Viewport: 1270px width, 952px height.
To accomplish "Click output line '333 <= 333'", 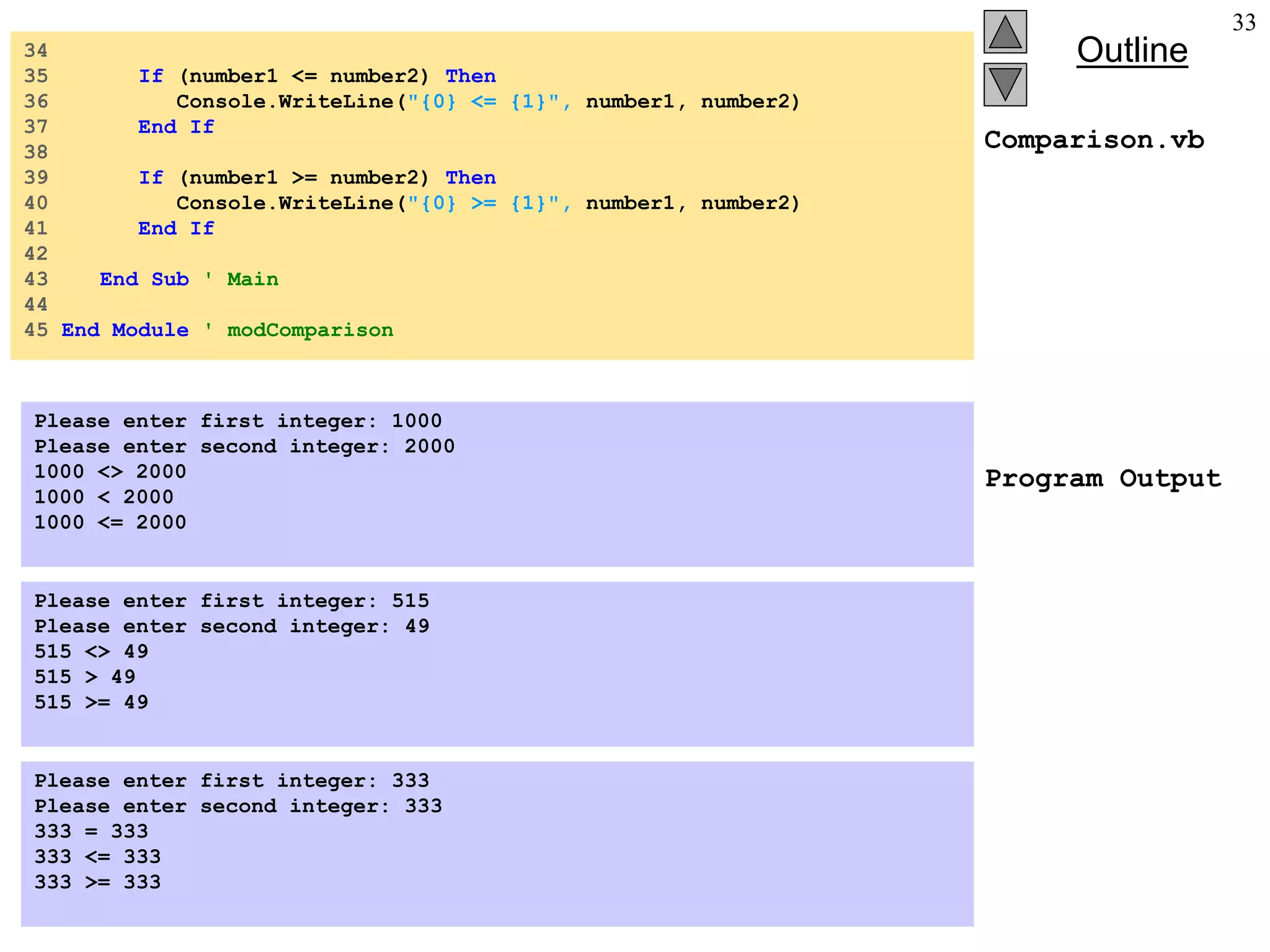I will point(97,857).
